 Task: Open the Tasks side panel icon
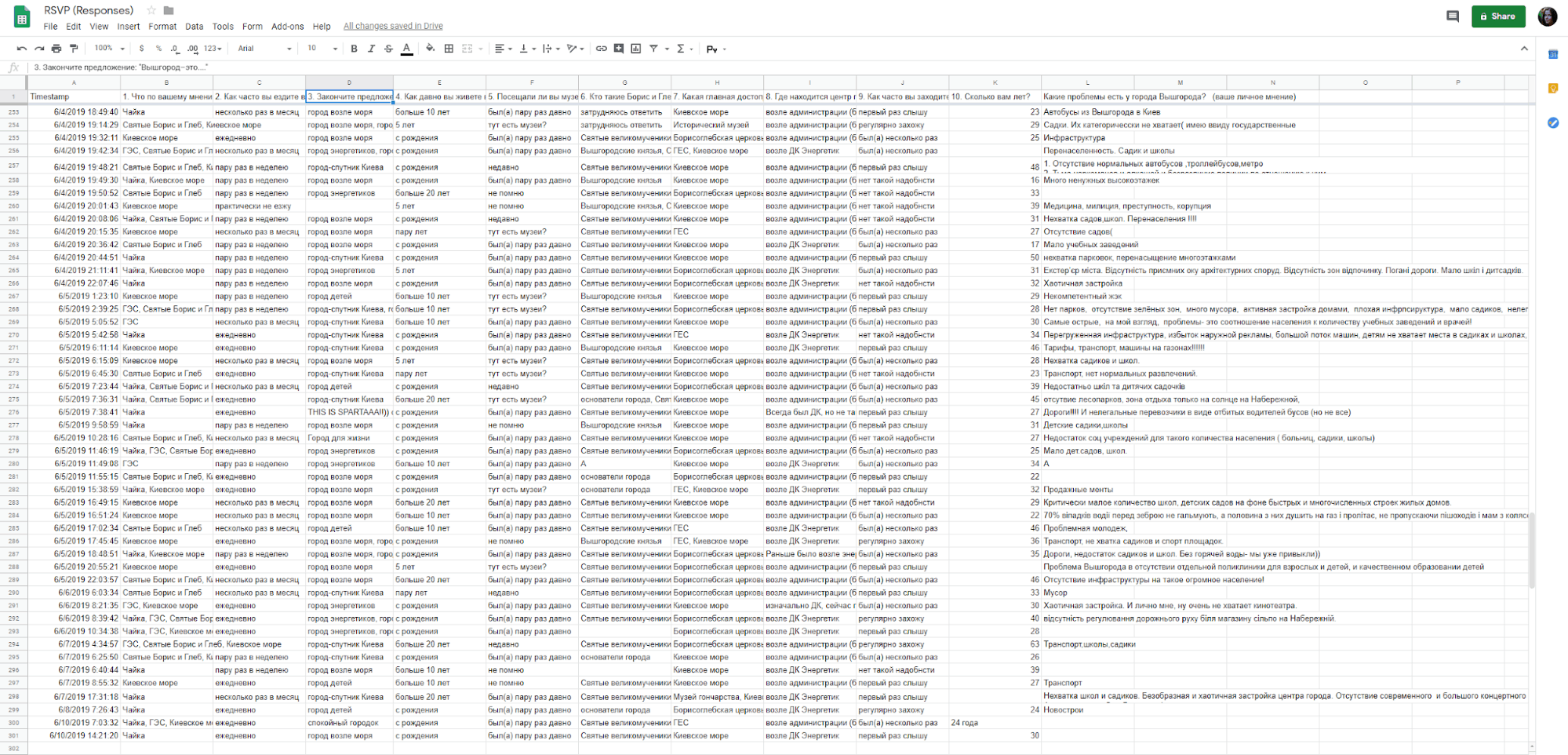[1552, 123]
